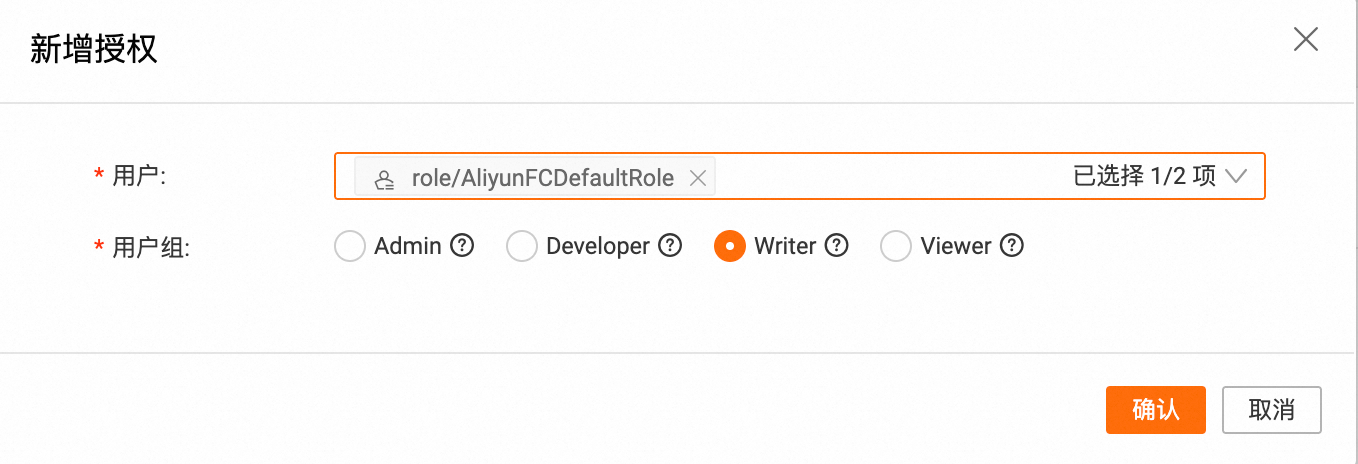This screenshot has width=1358, height=464.
Task: Open user list via 已选择 1/2 项 text
Action: click(1144, 177)
